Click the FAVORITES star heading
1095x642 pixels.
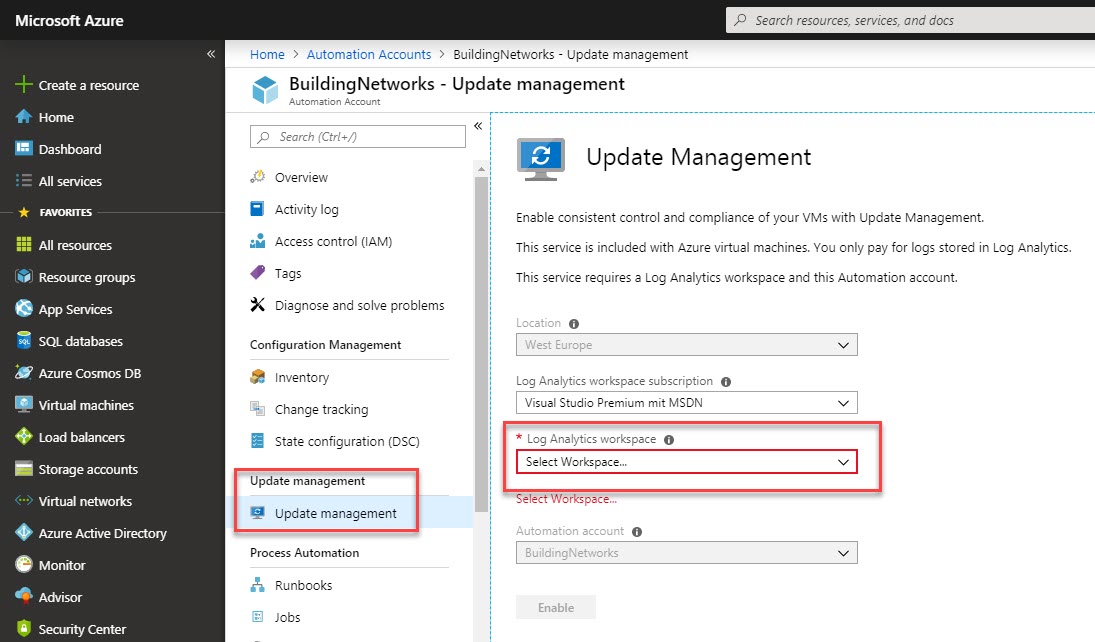[55, 212]
